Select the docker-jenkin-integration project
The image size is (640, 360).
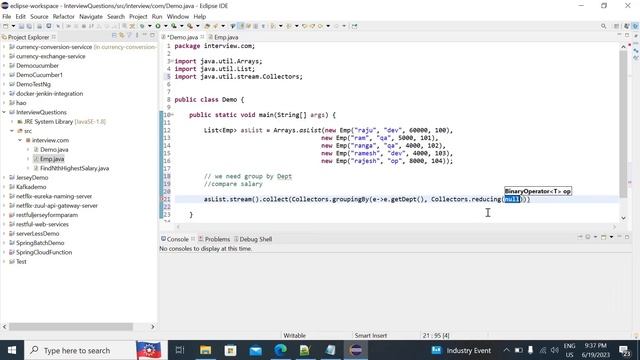(49, 93)
